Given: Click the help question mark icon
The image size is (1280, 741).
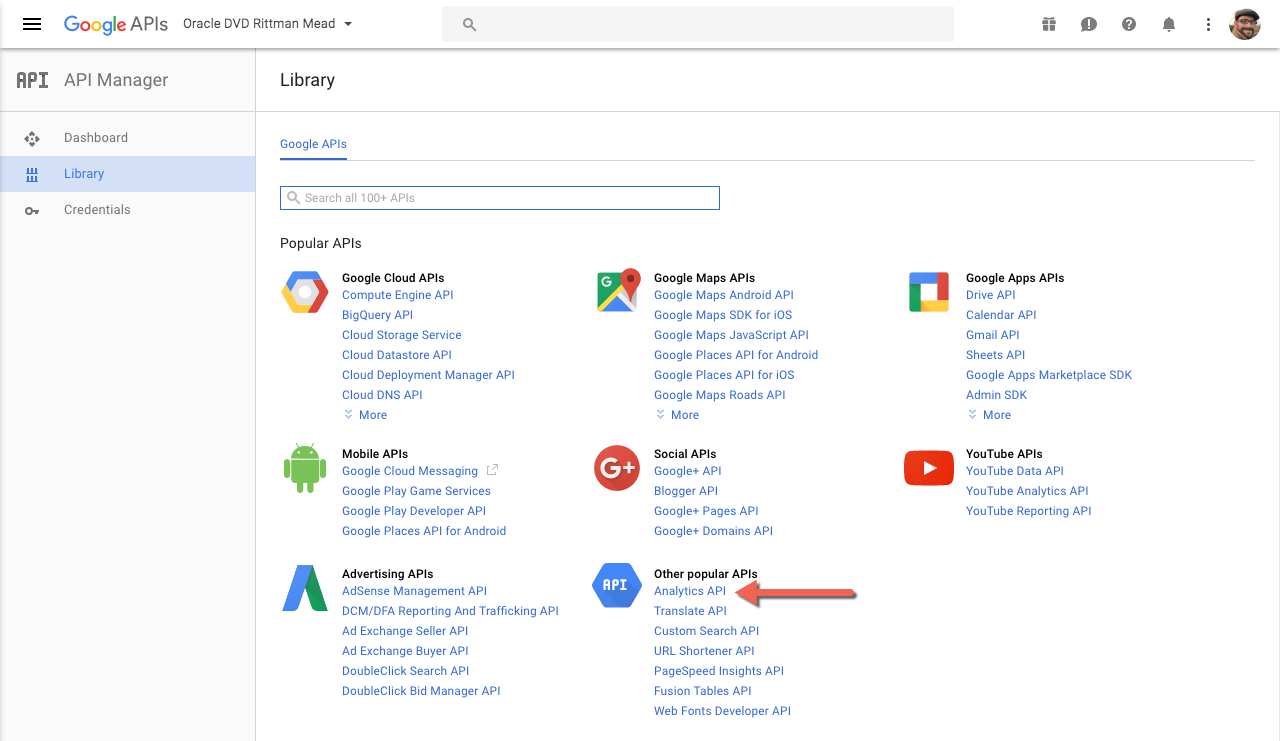Looking at the screenshot, I should point(1129,24).
